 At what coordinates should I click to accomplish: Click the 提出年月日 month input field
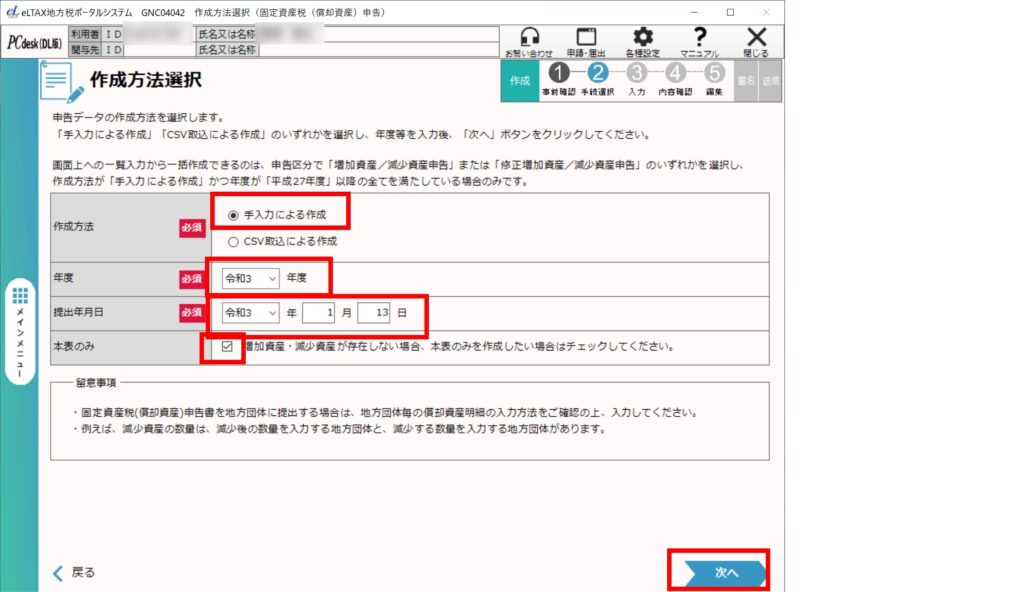click(318, 313)
